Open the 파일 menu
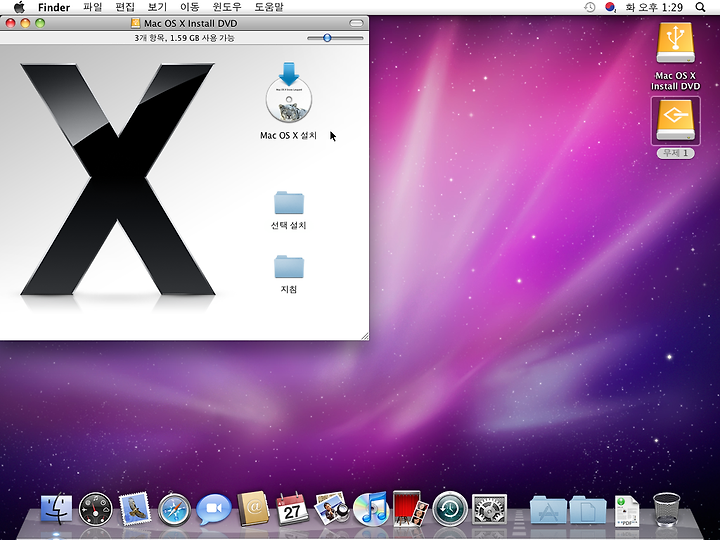The width and height of the screenshot is (720, 540). click(x=93, y=7)
